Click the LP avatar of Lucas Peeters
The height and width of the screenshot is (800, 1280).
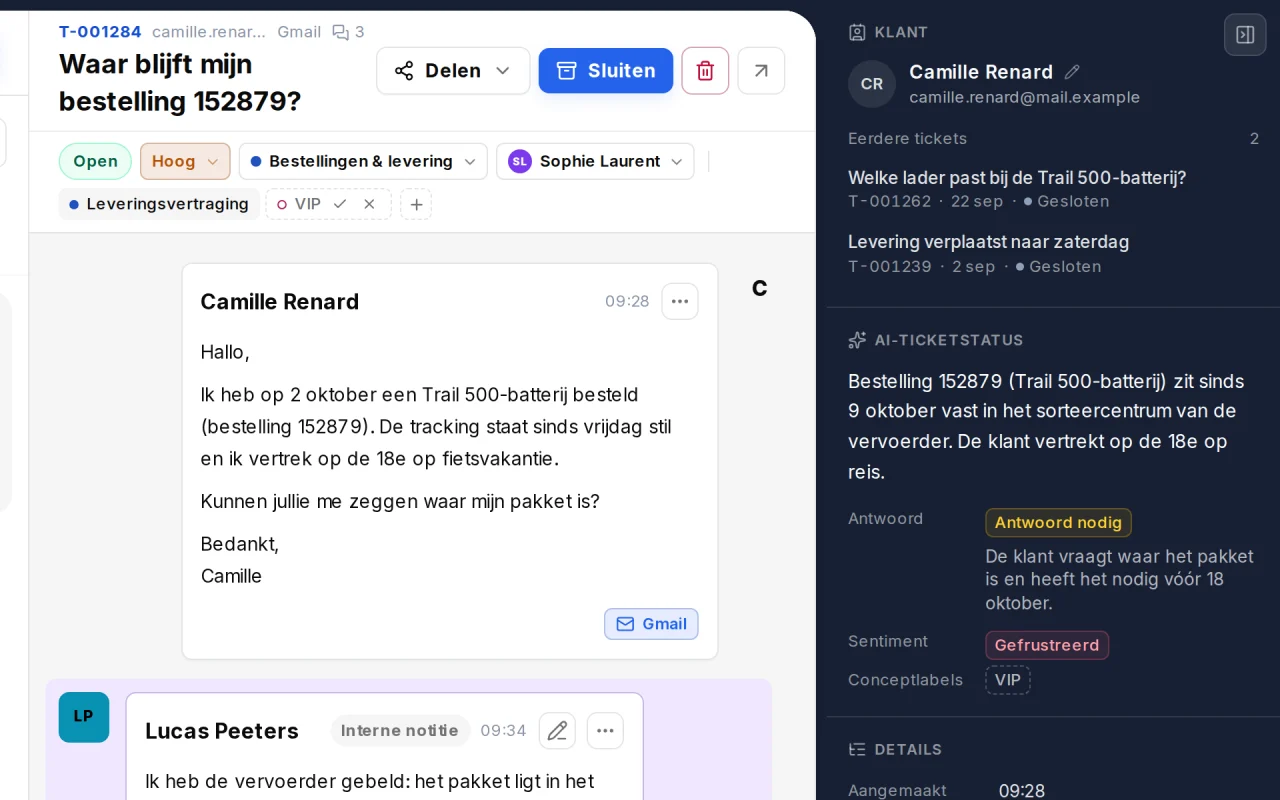point(84,717)
